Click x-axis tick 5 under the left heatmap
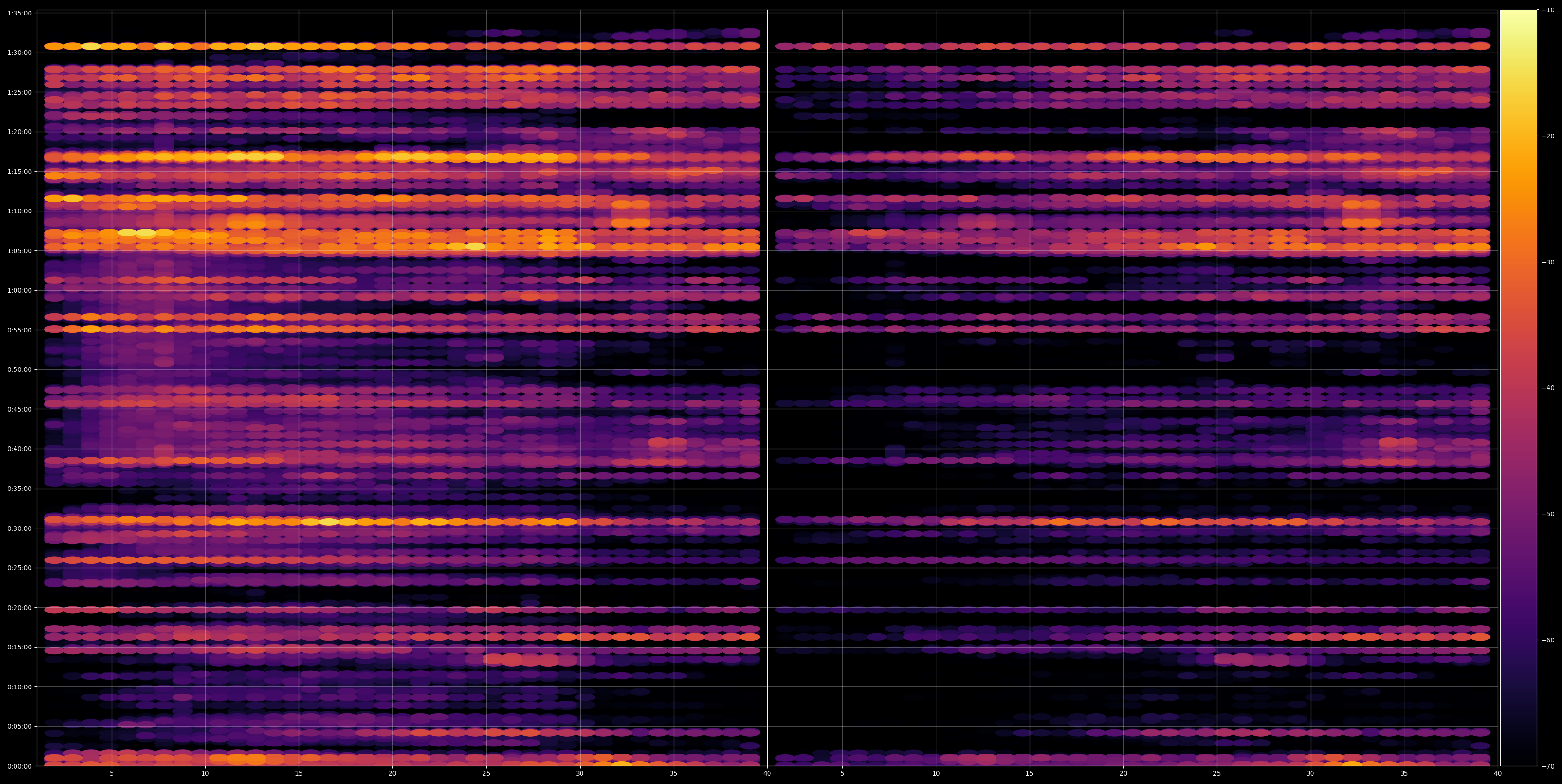Screen dimensions: 1562x784 [x=112, y=774]
